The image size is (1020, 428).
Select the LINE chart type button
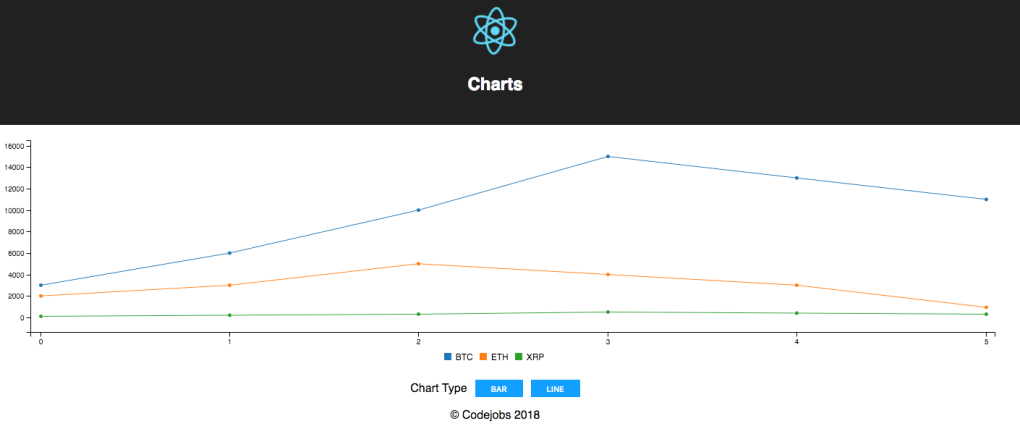[x=555, y=389]
